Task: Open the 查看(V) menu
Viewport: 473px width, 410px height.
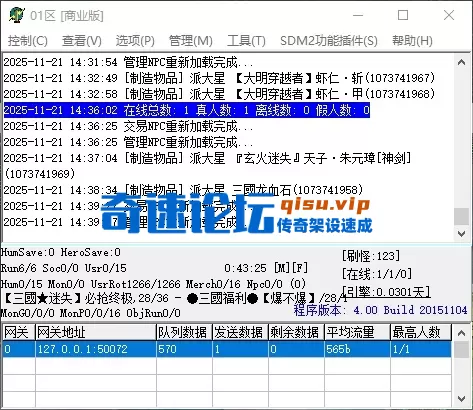Action: point(82,41)
